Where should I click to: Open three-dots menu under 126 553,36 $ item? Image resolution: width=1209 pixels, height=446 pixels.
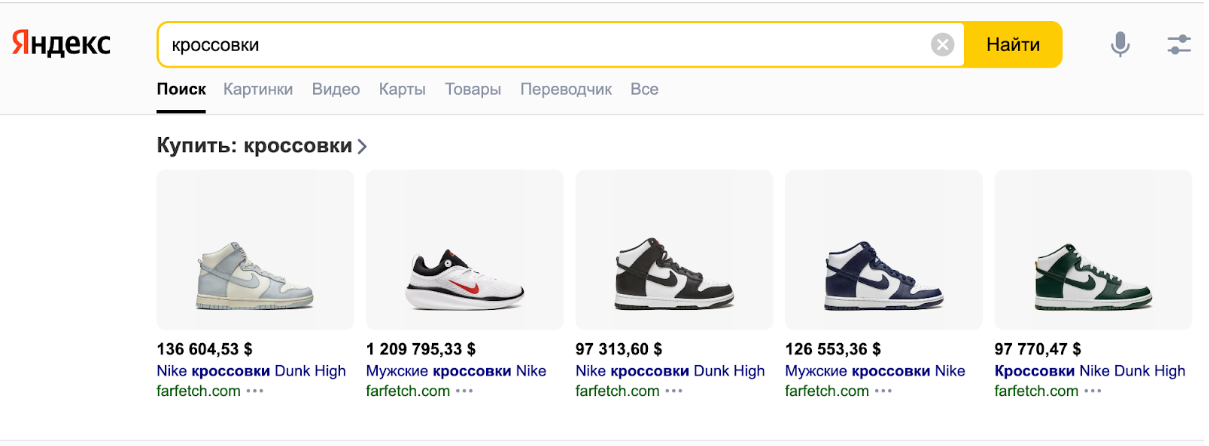[x=883, y=391]
